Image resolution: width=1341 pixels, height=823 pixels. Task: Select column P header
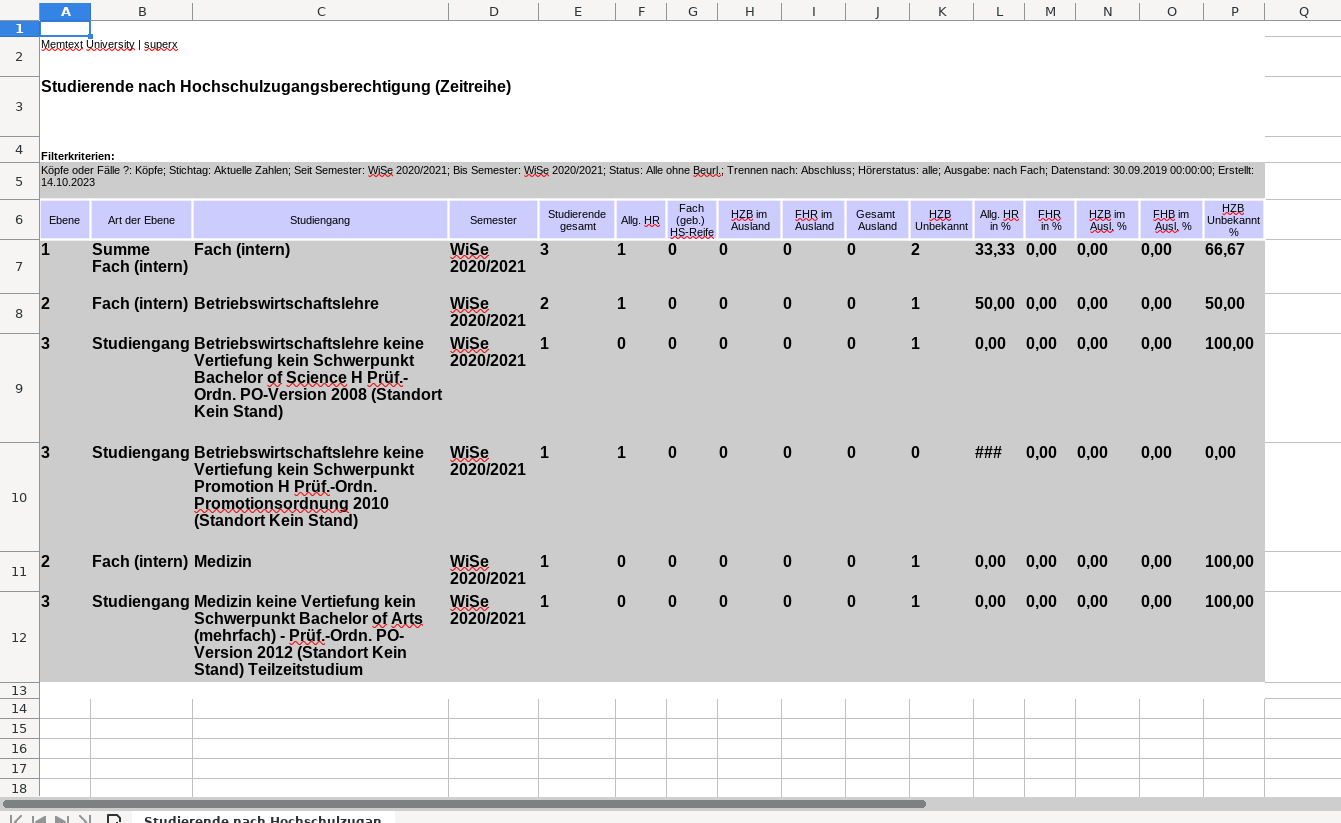coord(1234,11)
